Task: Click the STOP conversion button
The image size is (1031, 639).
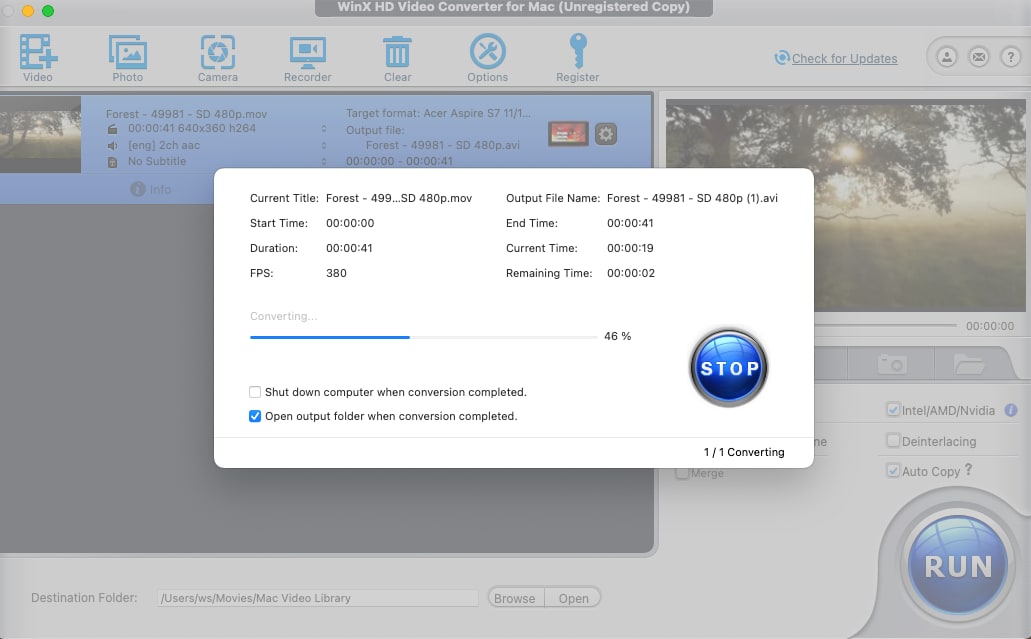Action: click(729, 368)
